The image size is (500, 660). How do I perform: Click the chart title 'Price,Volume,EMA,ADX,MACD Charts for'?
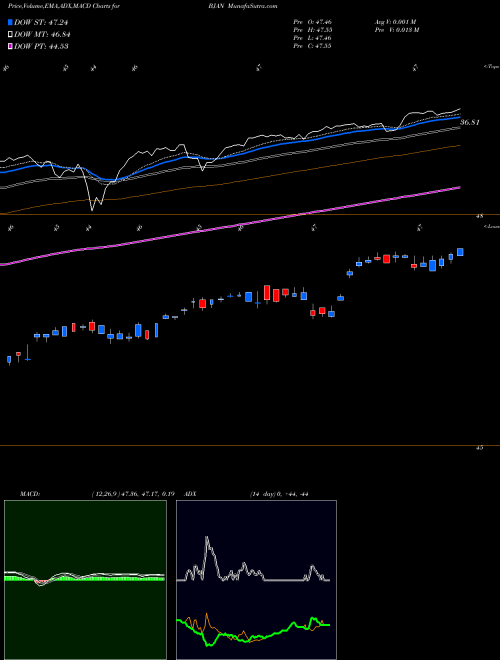pyautogui.click(x=64, y=6)
